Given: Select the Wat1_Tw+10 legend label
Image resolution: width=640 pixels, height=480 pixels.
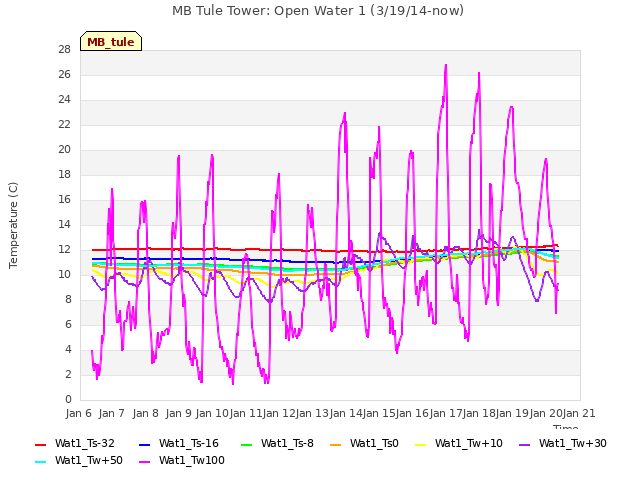Looking at the screenshot, I should 469,443.
